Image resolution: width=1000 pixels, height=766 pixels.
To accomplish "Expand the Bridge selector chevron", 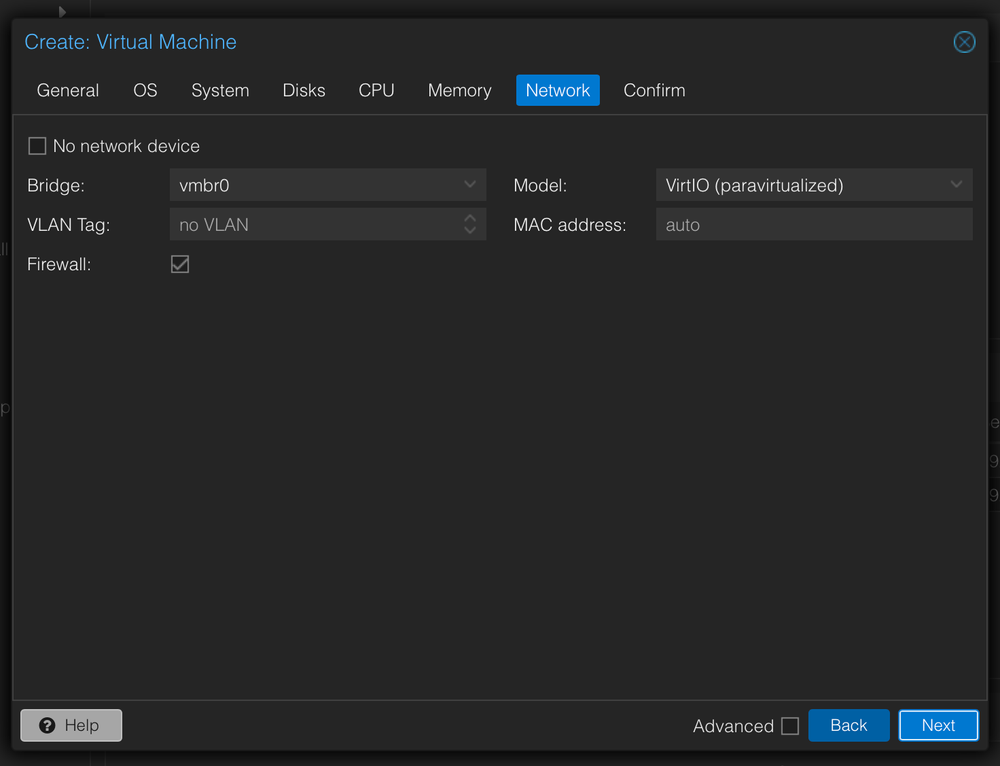I will tap(469, 184).
